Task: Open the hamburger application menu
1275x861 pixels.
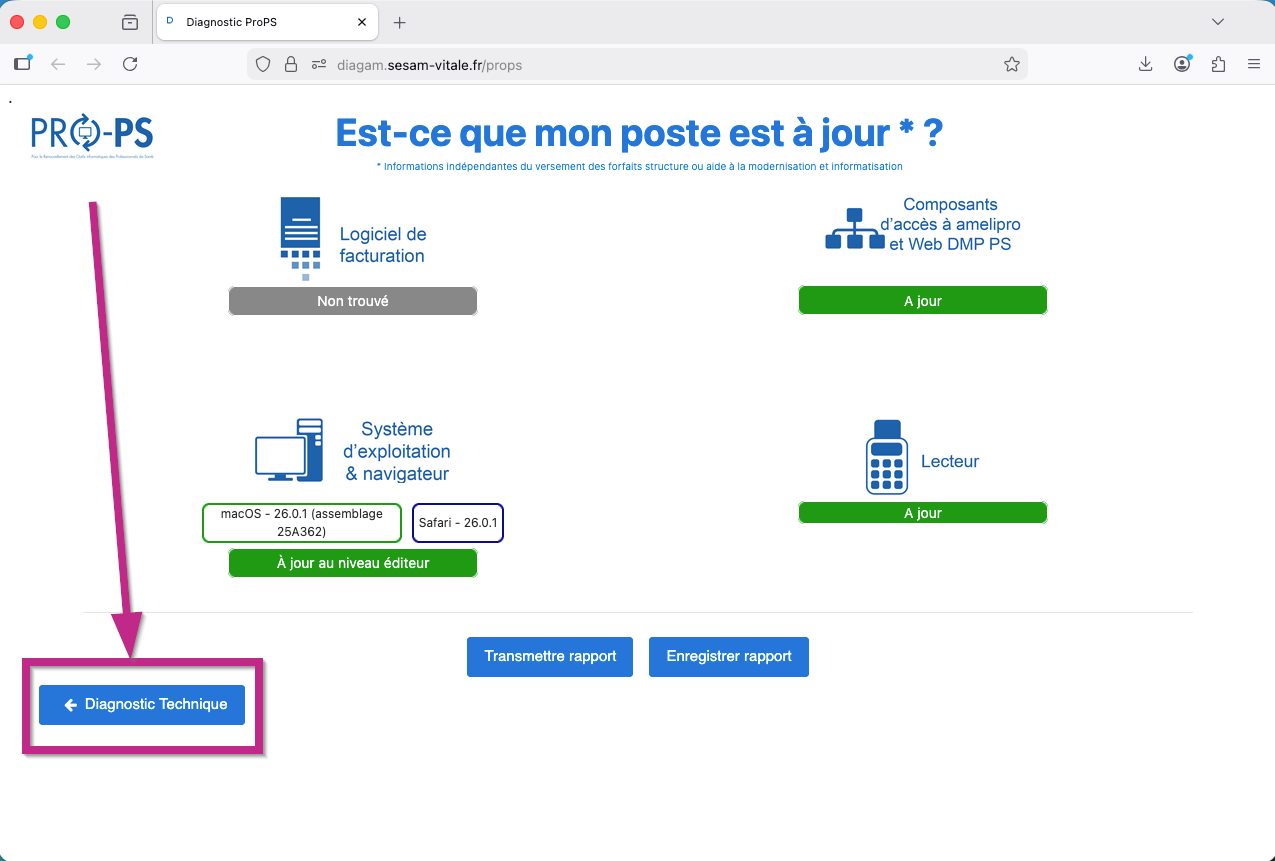Action: 1253,64
